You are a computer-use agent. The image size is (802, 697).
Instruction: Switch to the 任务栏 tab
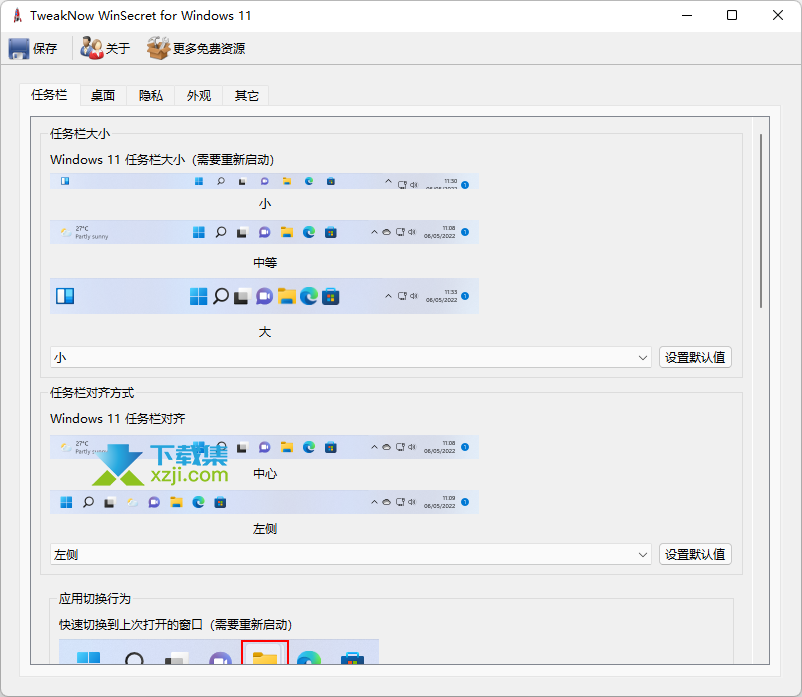tap(49, 95)
